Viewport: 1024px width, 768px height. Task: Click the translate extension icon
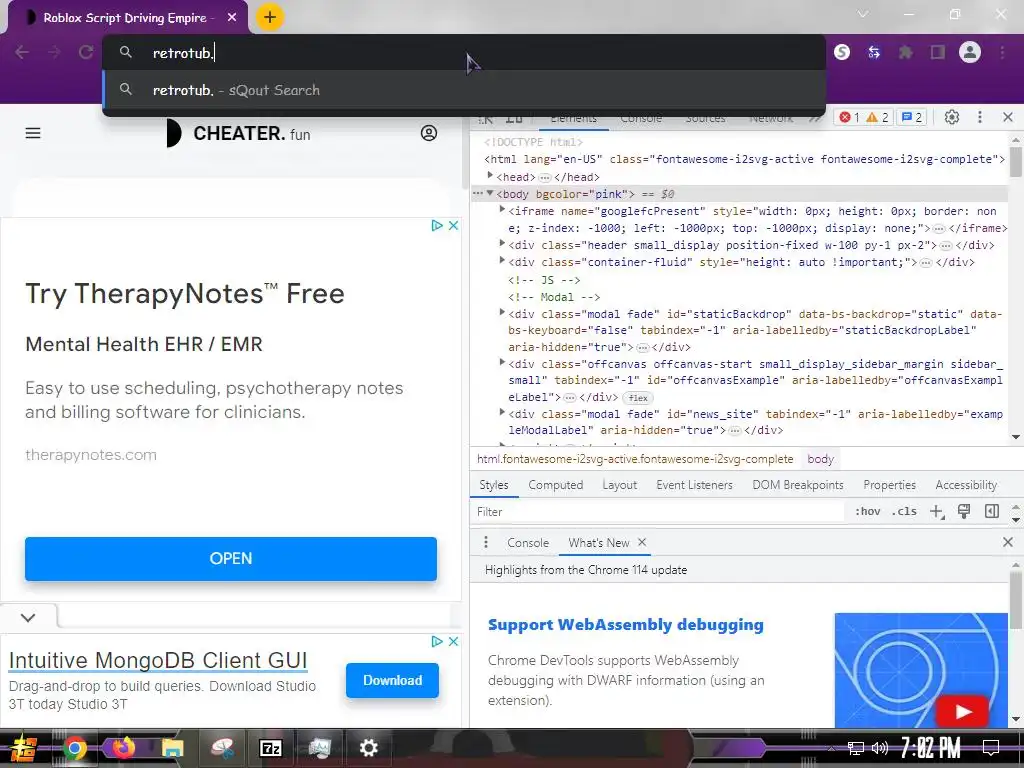[874, 52]
